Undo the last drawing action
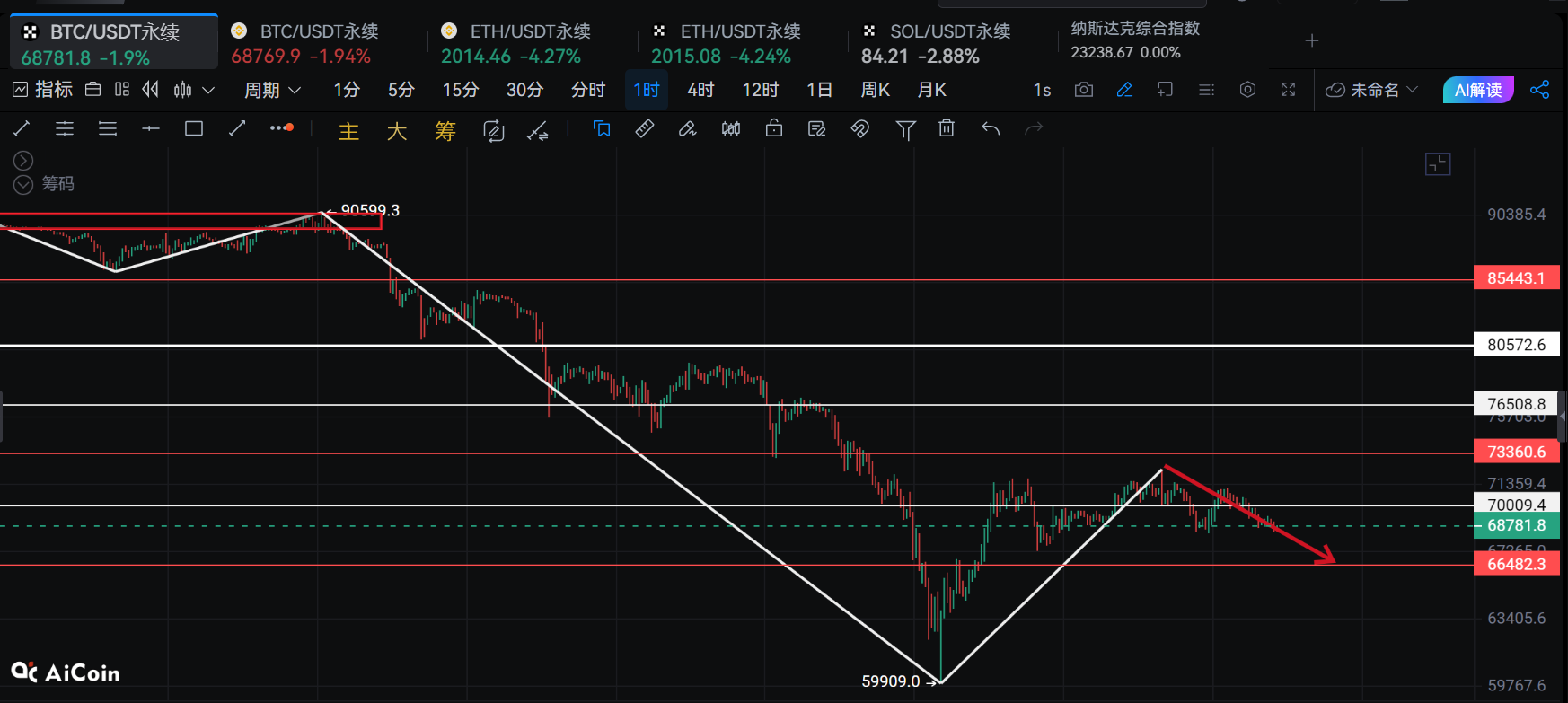This screenshot has width=1568, height=703. click(991, 129)
